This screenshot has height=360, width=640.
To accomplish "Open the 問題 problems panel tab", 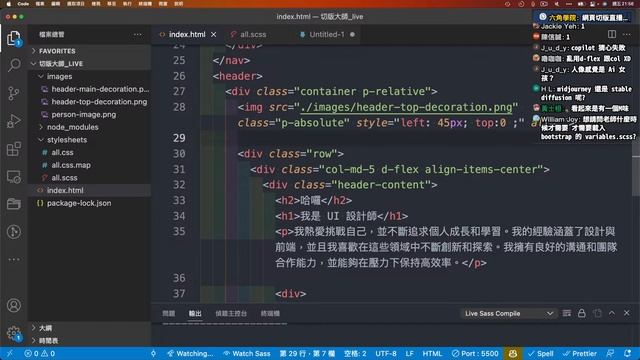I will (x=168, y=313).
